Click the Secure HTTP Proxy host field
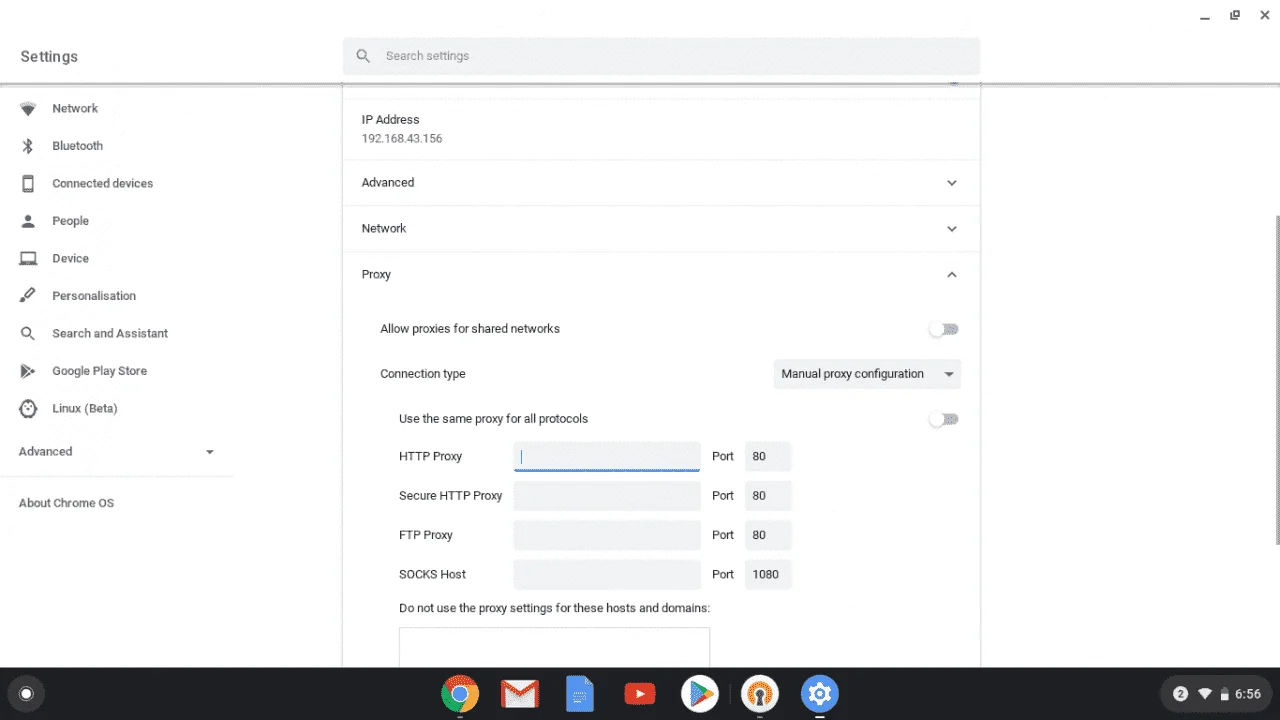1280x720 pixels. click(x=607, y=496)
